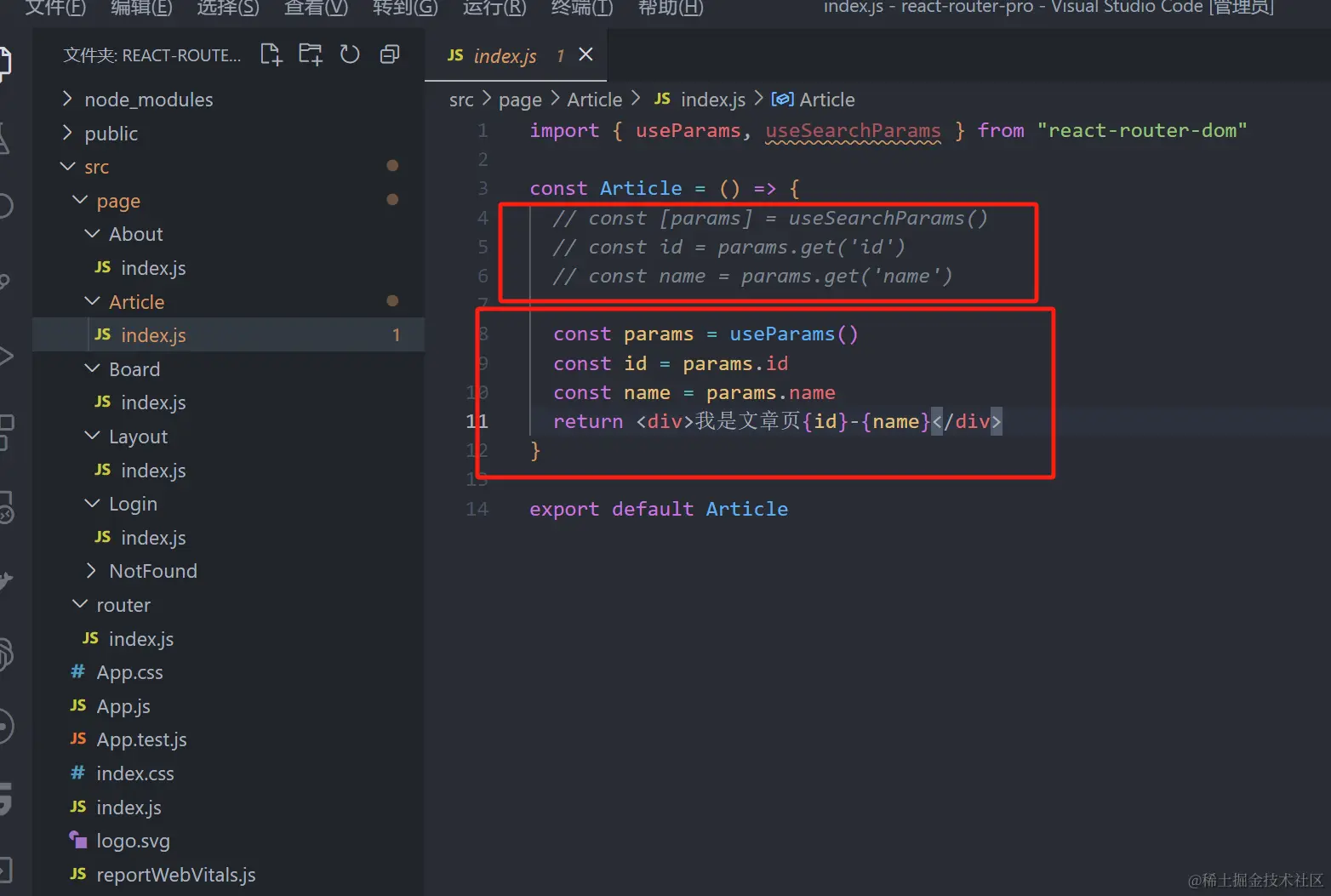Open the 终端(T) menu
Screen dimensions: 1331x896
[x=582, y=8]
